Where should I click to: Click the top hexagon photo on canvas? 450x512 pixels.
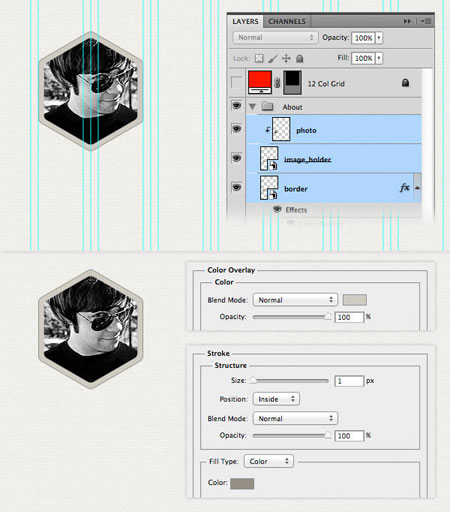90,91
